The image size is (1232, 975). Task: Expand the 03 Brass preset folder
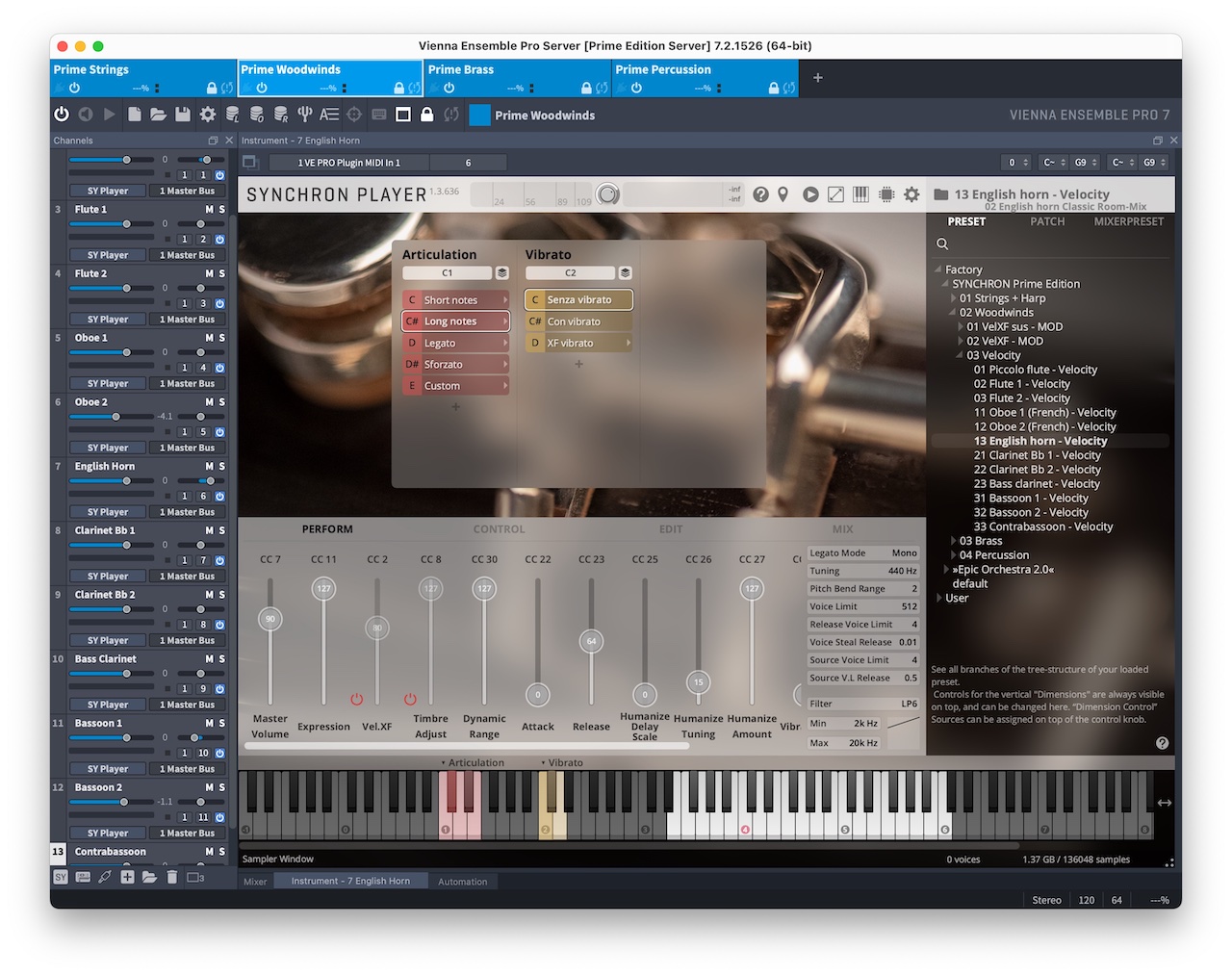954,541
